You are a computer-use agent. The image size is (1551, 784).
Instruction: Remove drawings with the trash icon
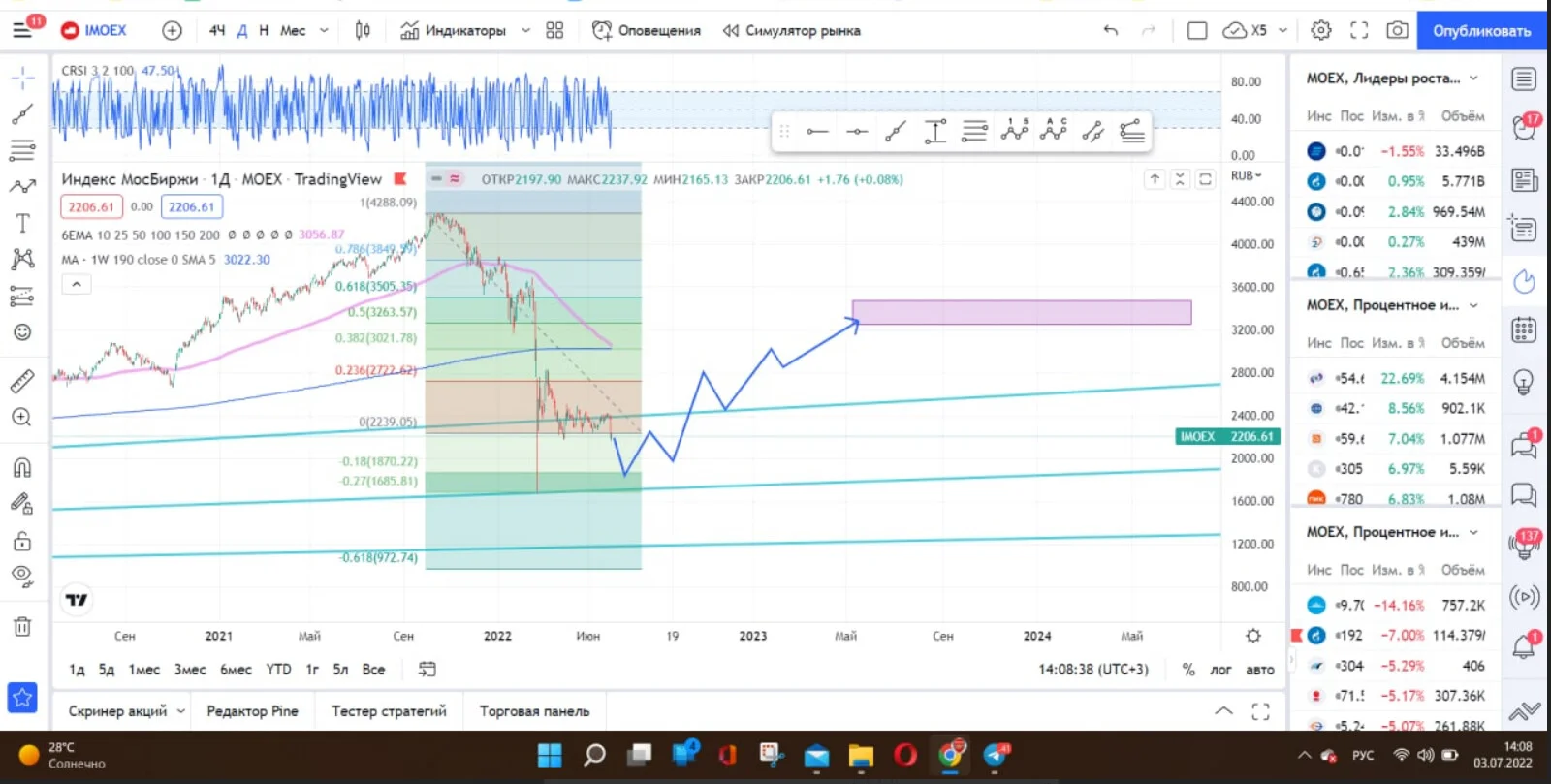tap(22, 626)
